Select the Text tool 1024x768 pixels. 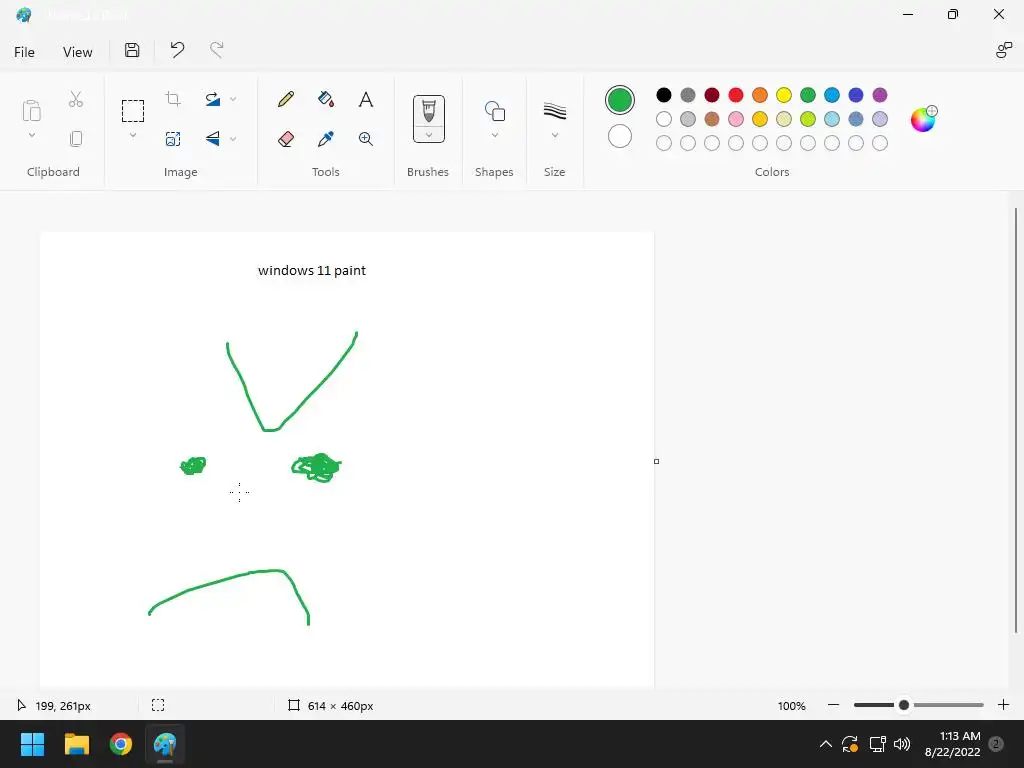(366, 99)
